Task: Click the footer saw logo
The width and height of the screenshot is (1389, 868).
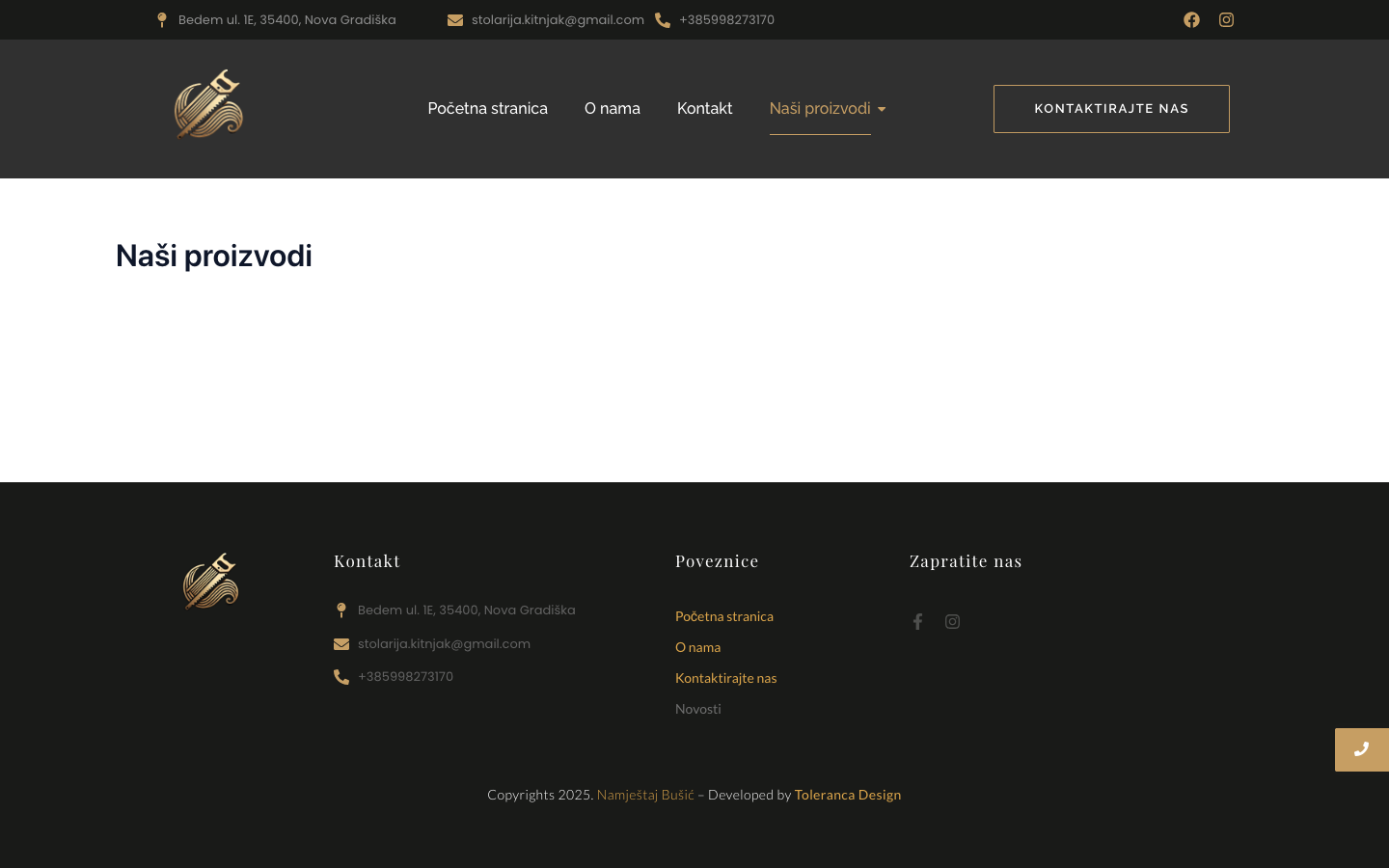Action: click(210, 581)
